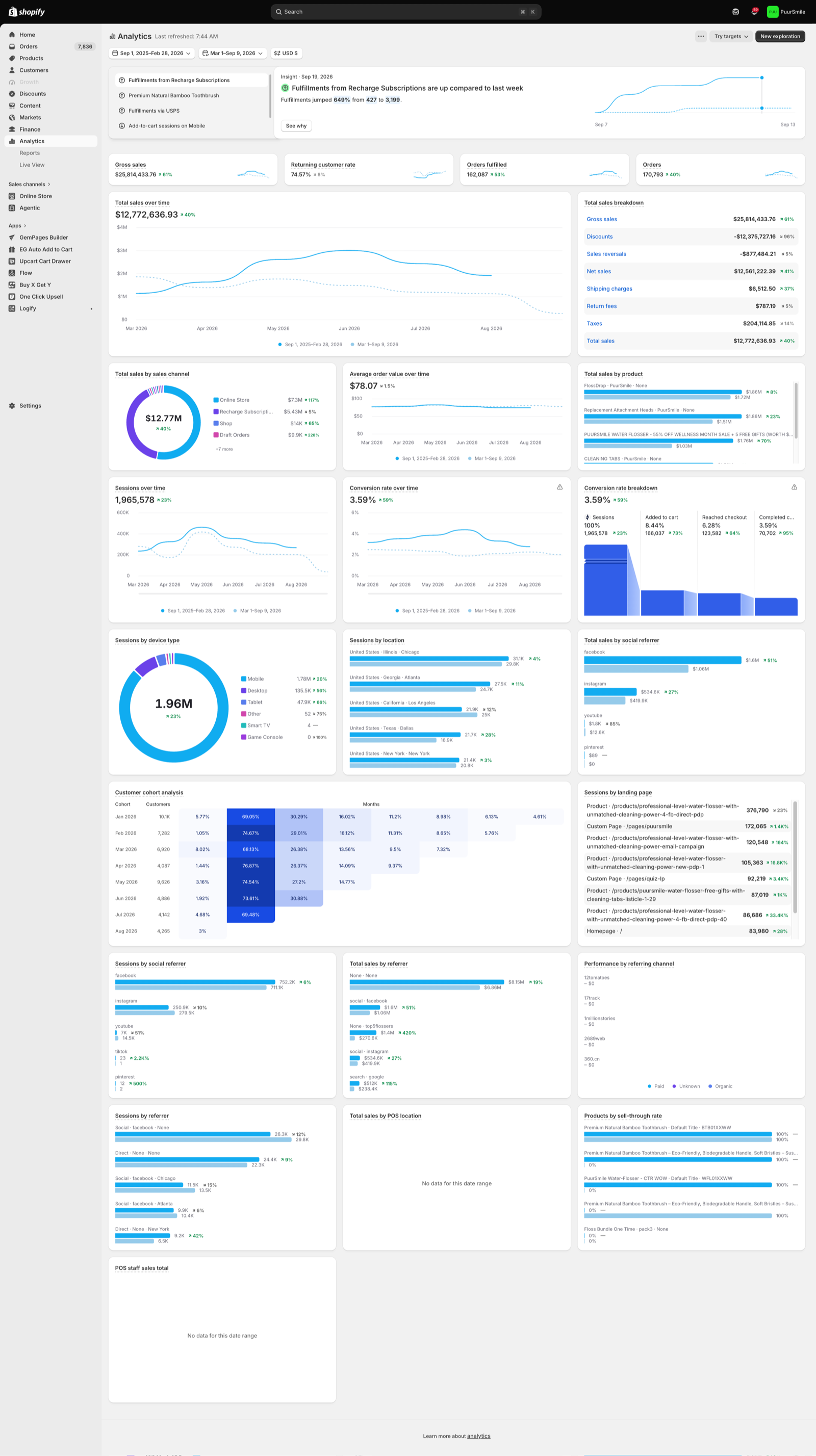Focus the Search field
Viewport: 816px width, 1456px height.
405,12
